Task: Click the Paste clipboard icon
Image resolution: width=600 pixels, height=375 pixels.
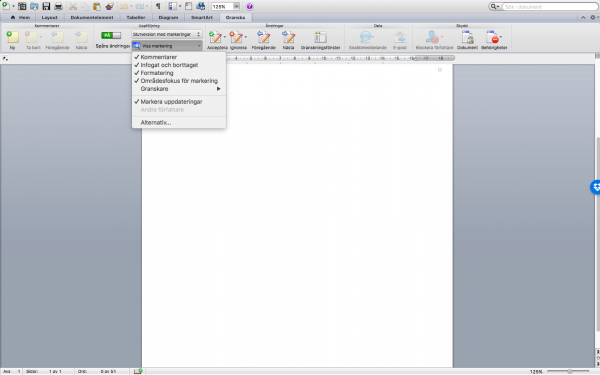Action: 97,6
